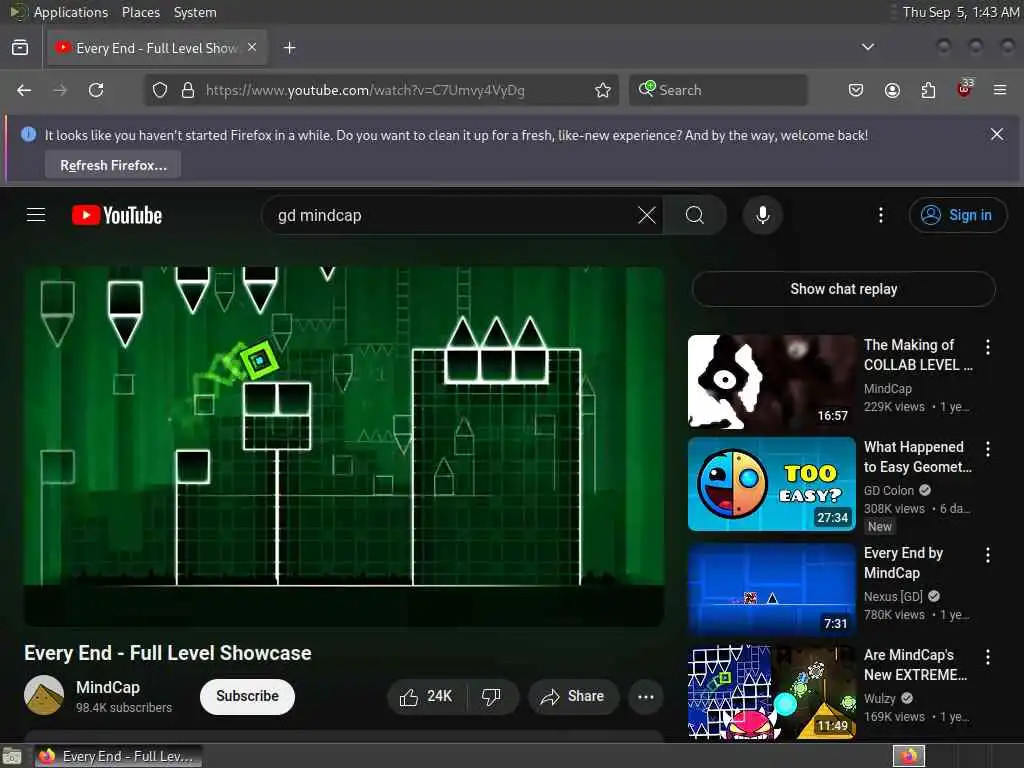Start voice search with microphone
Viewport: 1024px width, 768px height.
coord(762,215)
